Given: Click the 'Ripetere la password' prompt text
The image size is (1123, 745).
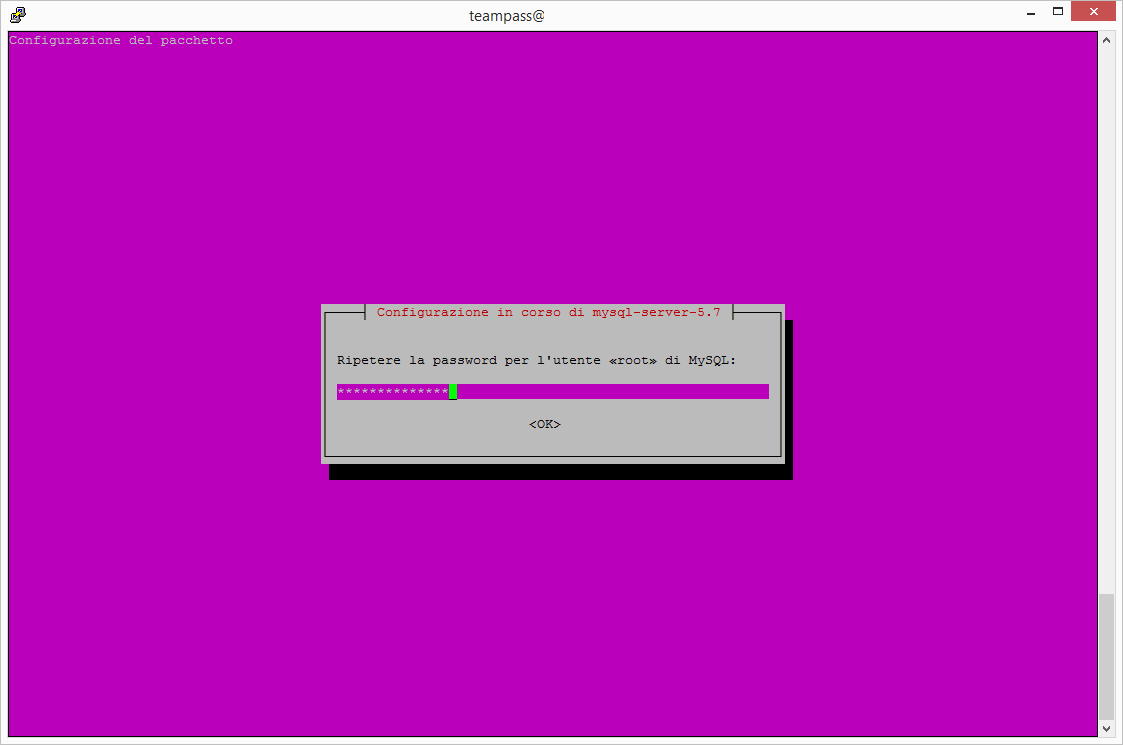Looking at the screenshot, I should [x=536, y=360].
